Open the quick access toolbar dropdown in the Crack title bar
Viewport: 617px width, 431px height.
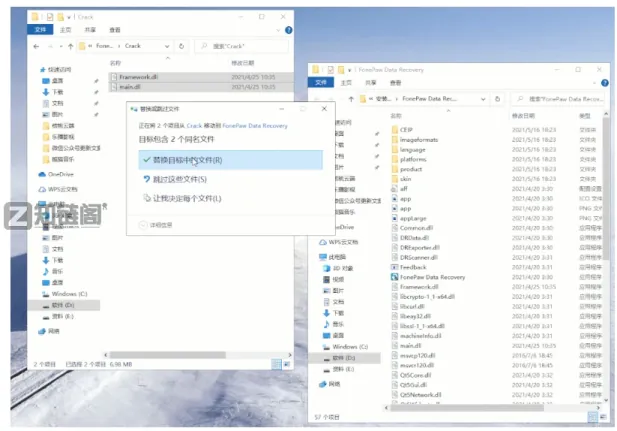coord(68,17)
